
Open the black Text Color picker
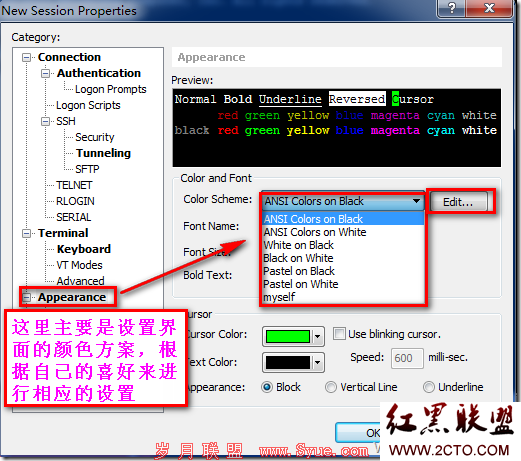[293, 362]
